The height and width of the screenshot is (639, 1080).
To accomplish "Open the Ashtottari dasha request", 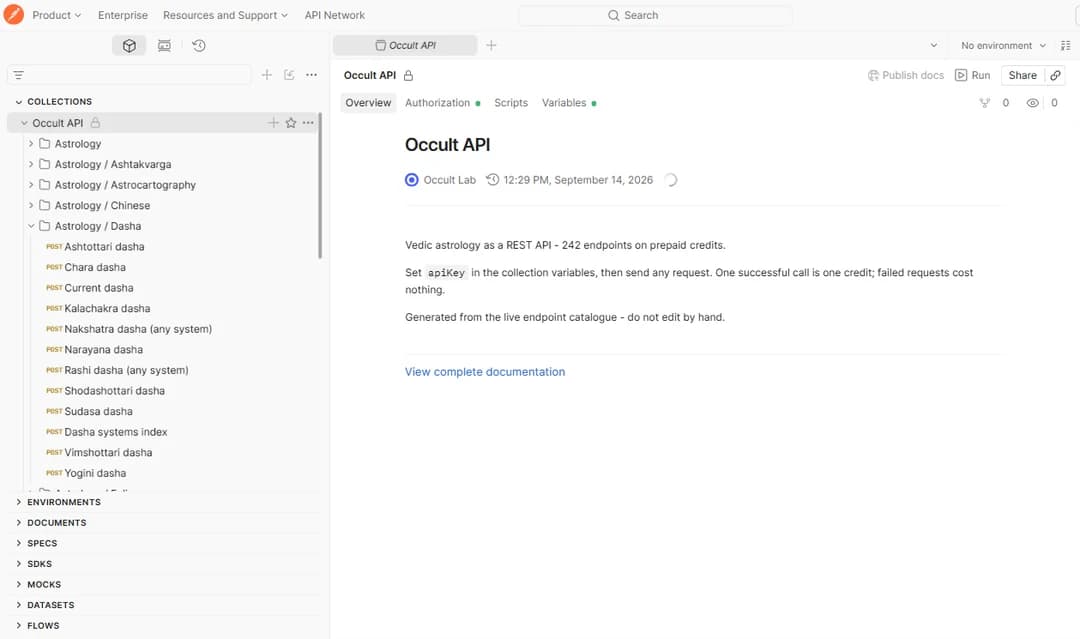I will (104, 247).
